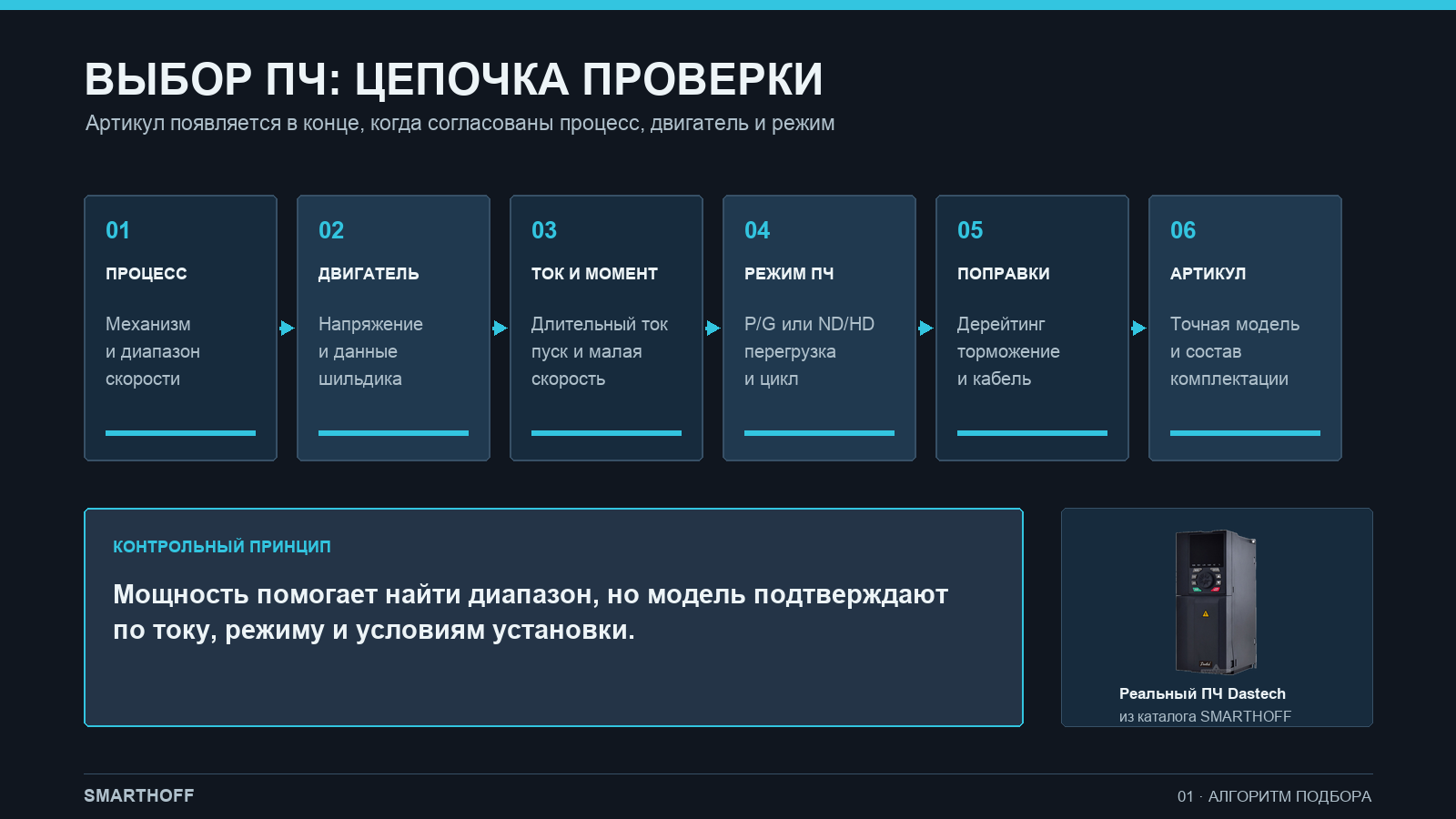Click the slide title ВЫБОР ПЧ: ЦЕПОЧКА ПРОВЕРКИ

pos(453,79)
